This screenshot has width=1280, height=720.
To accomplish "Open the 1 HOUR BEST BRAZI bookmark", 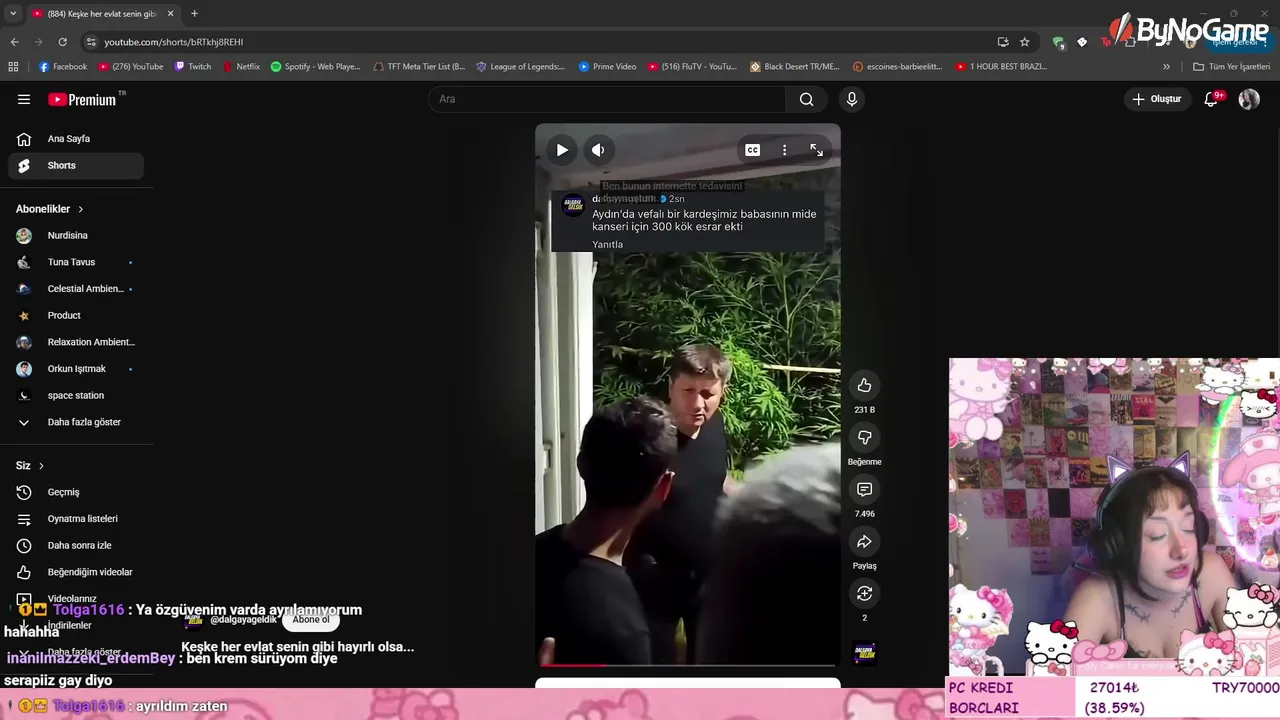I will coord(1001,67).
